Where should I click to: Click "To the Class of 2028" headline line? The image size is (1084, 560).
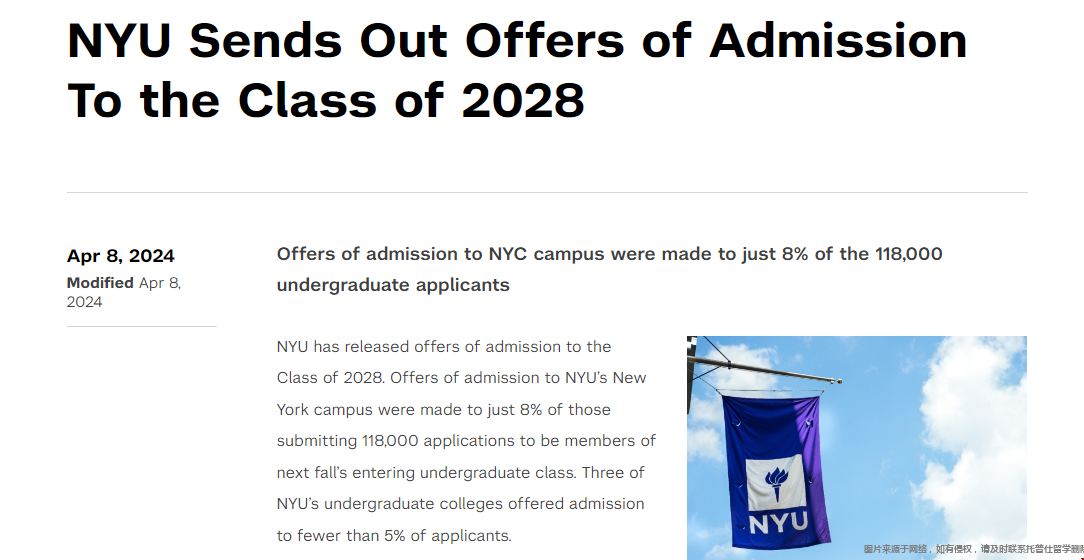point(326,101)
